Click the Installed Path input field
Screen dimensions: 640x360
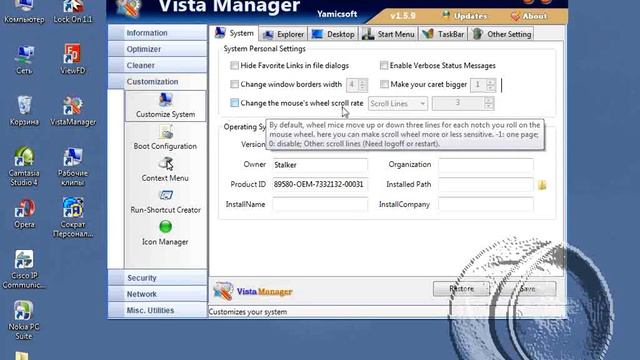pyautogui.click(x=486, y=184)
